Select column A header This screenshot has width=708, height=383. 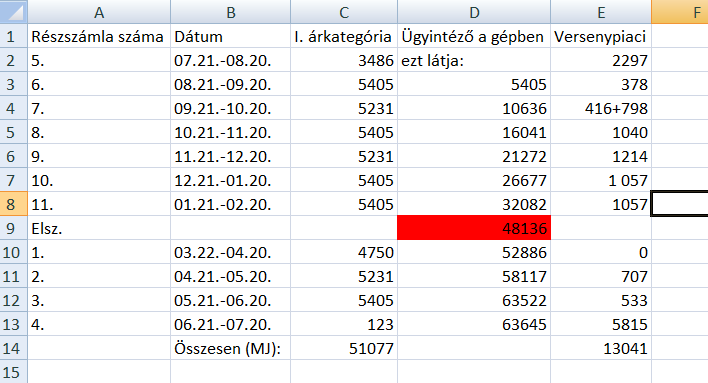pos(99,11)
